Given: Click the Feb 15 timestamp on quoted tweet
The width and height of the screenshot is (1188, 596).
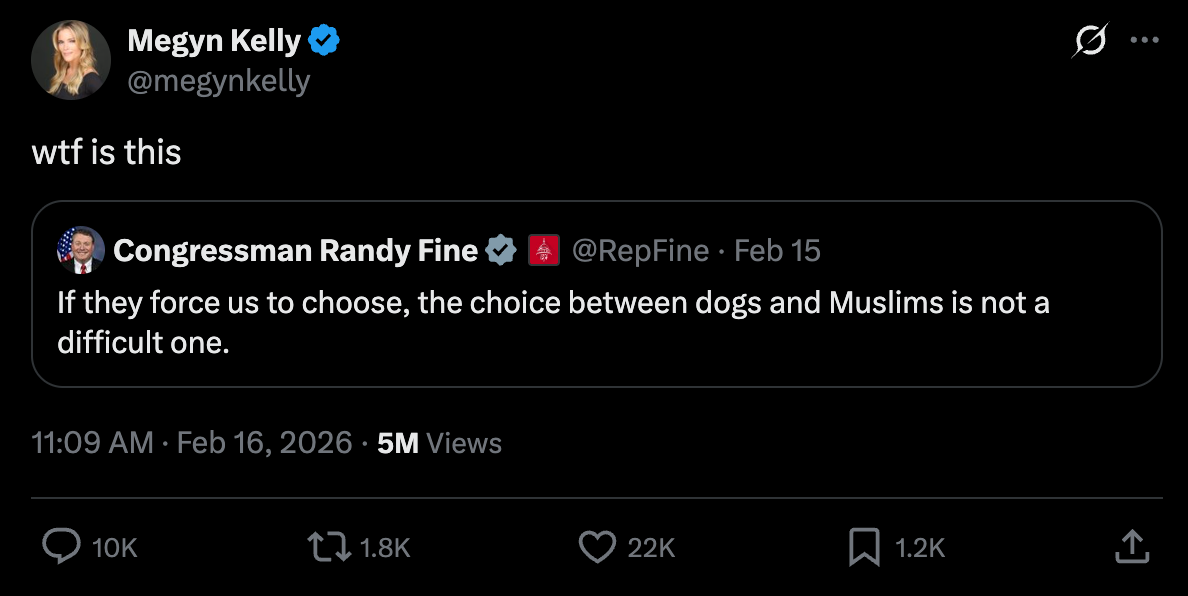Looking at the screenshot, I should pyautogui.click(x=777, y=251).
